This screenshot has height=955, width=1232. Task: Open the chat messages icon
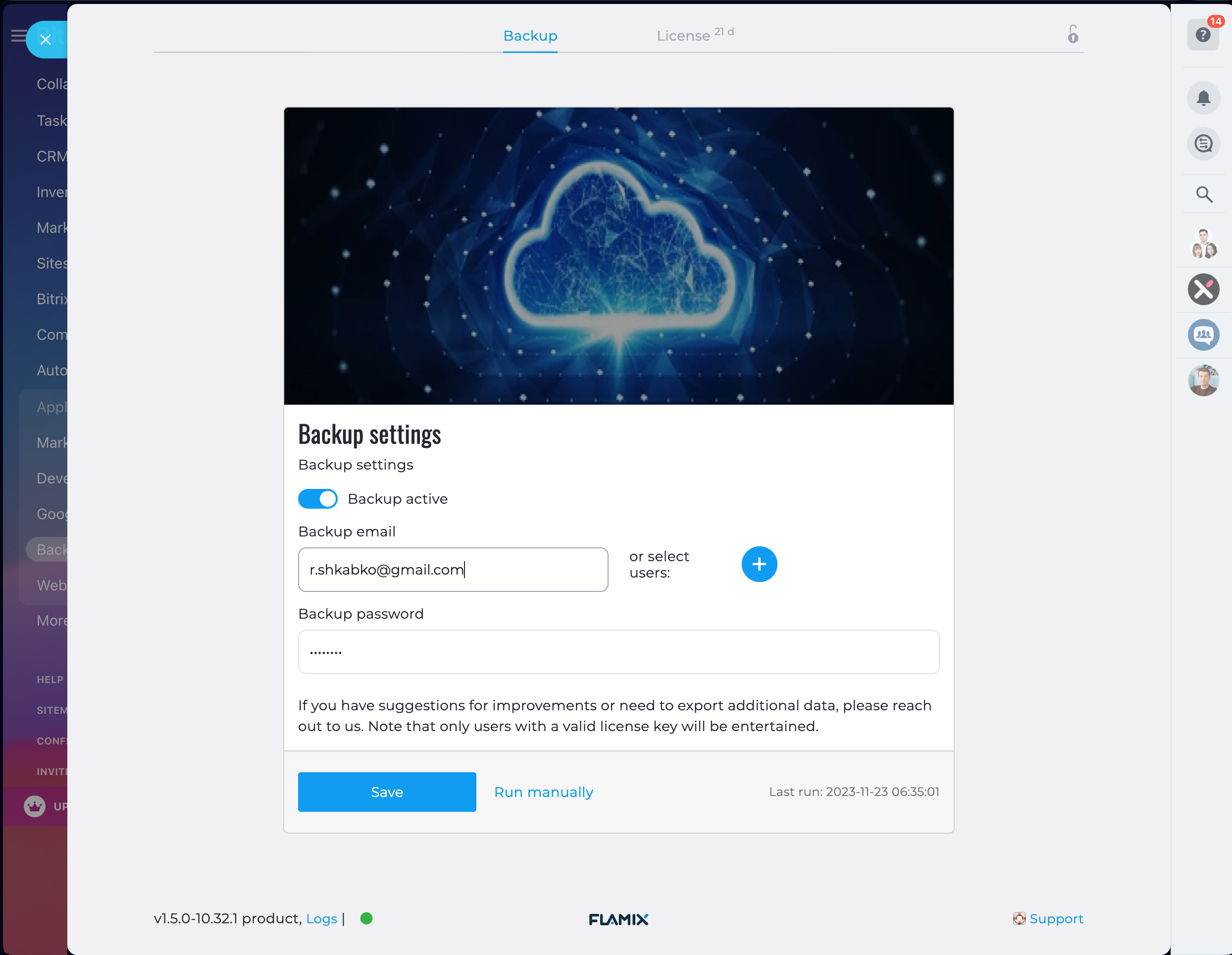(x=1203, y=144)
